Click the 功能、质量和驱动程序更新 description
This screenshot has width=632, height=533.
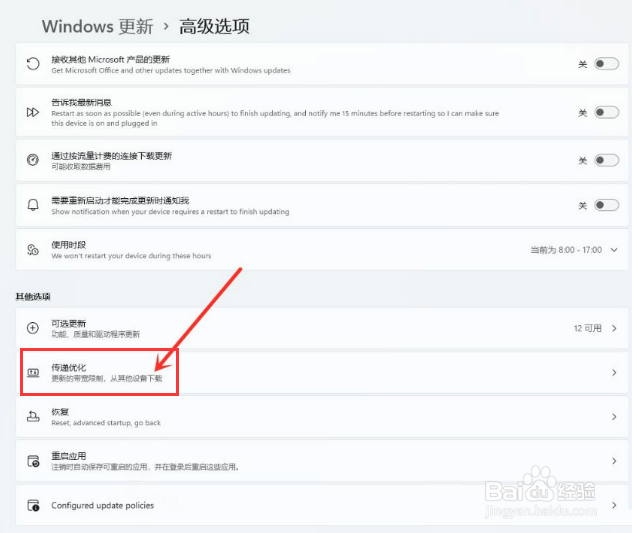96,334
